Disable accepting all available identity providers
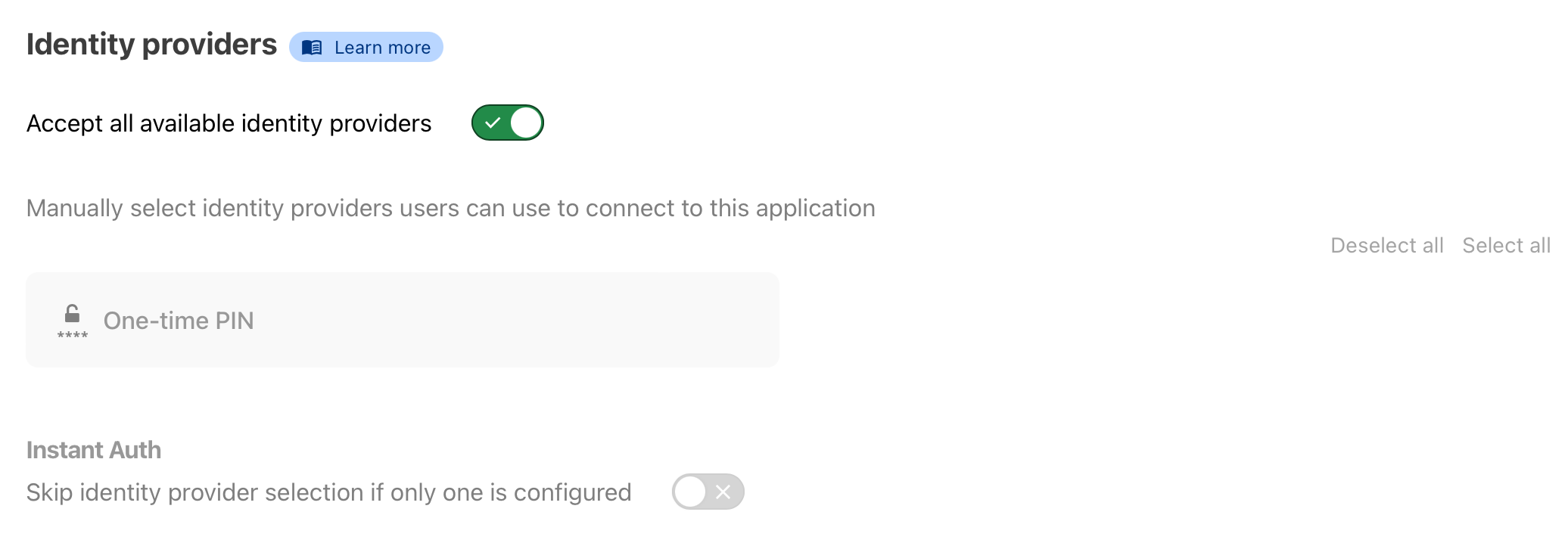 pyautogui.click(x=507, y=121)
